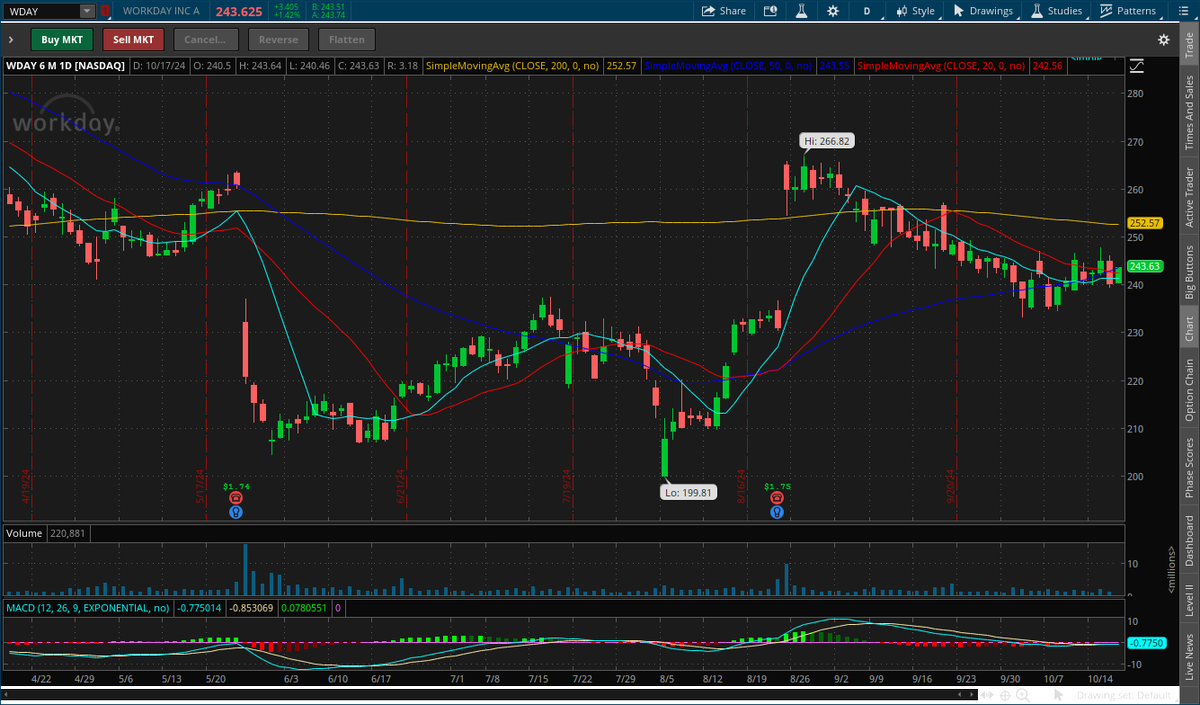Screen dimensions: 1200x705
Task: Switch to the Live News tab
Action: [x=1189, y=655]
